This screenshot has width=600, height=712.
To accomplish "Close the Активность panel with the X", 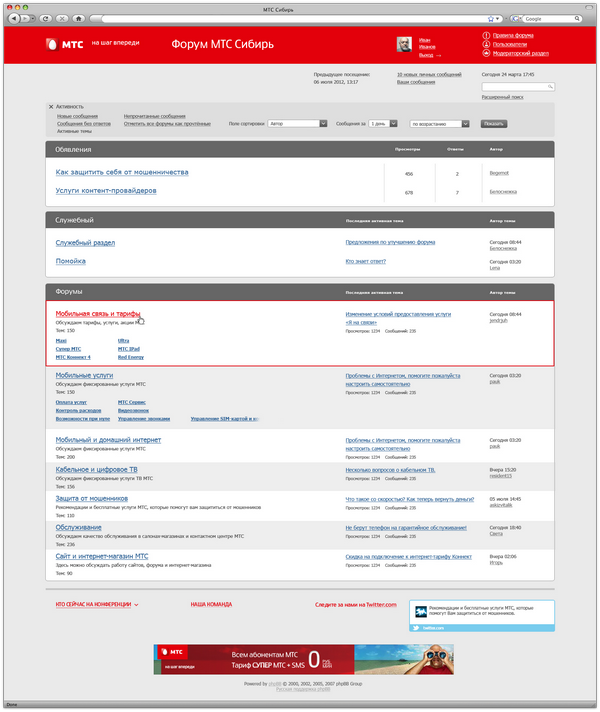I will tap(51, 106).
